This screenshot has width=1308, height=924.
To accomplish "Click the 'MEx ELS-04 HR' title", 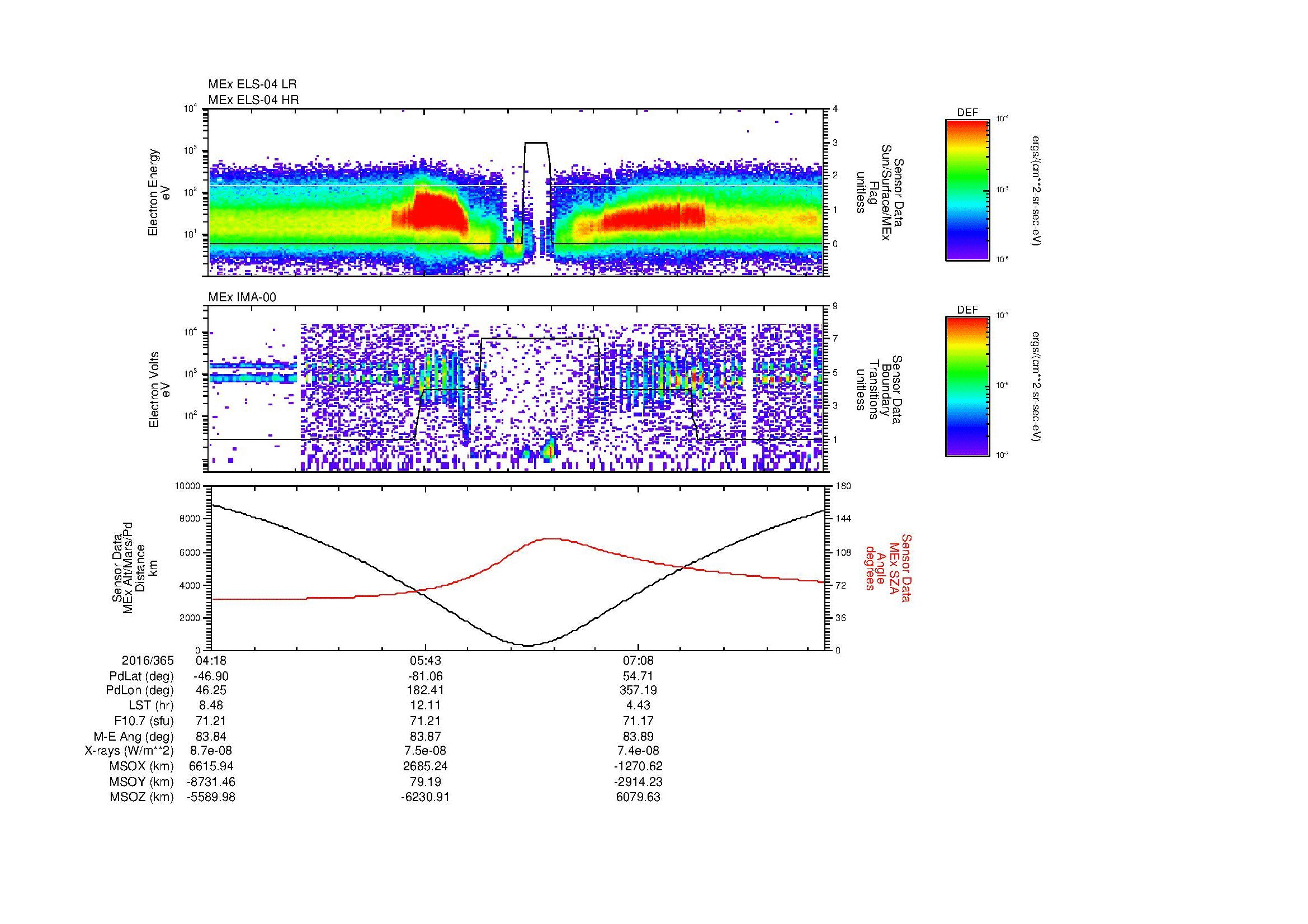I will pos(253,99).
